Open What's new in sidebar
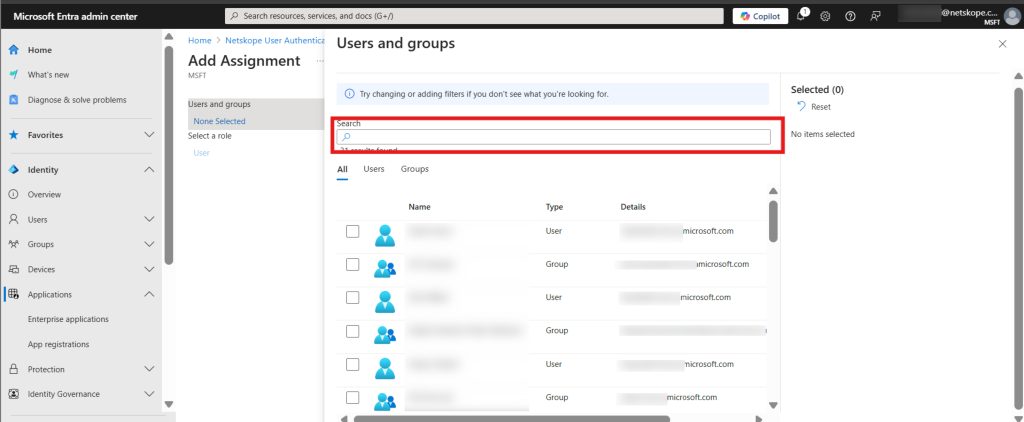Viewport: 1024px width, 422px height. pos(48,74)
